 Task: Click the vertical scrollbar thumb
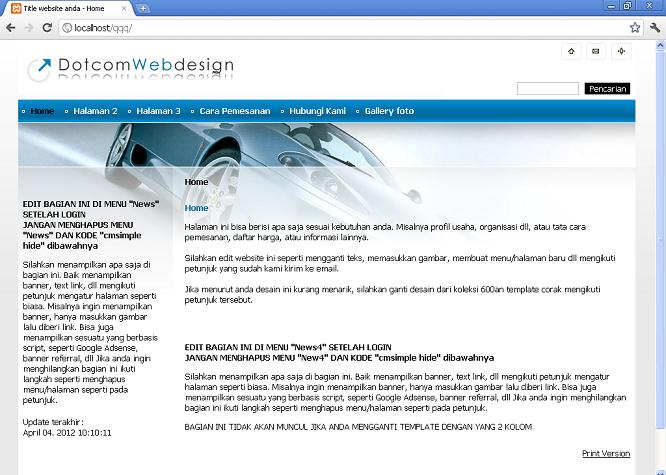[x=660, y=238]
